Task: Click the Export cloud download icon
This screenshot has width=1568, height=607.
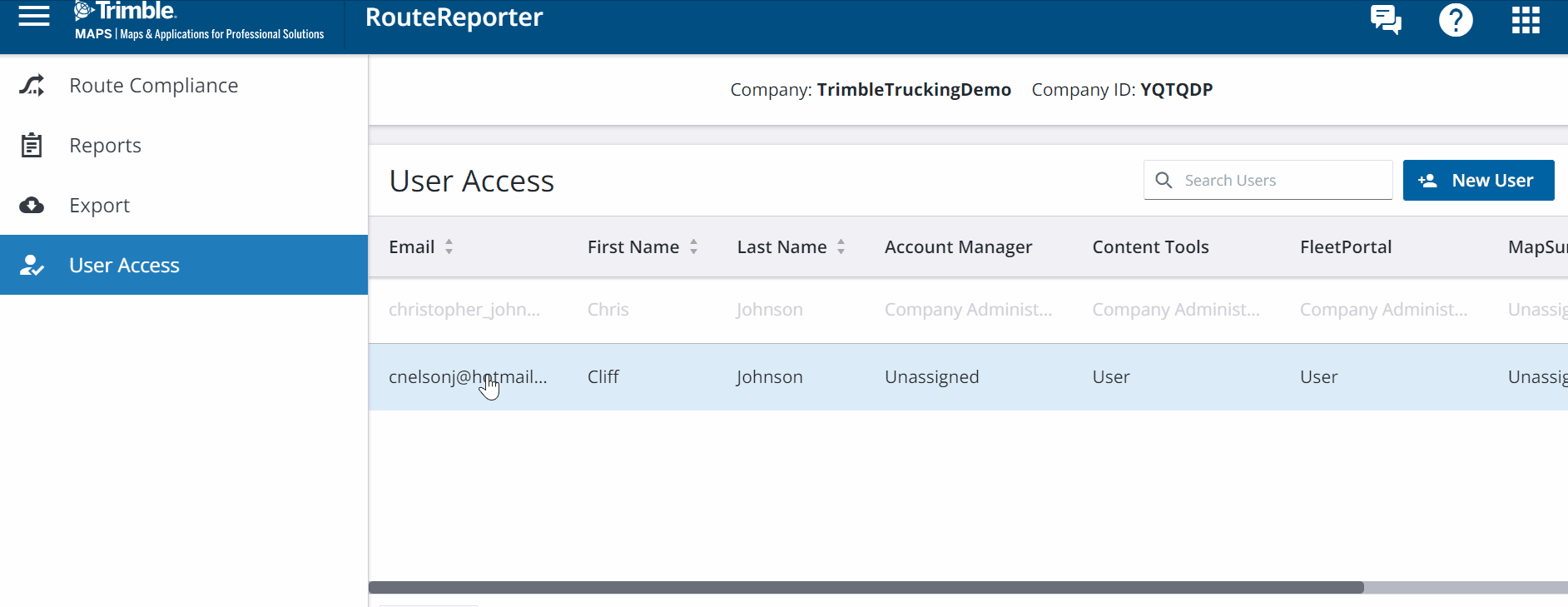Action: pyautogui.click(x=32, y=206)
